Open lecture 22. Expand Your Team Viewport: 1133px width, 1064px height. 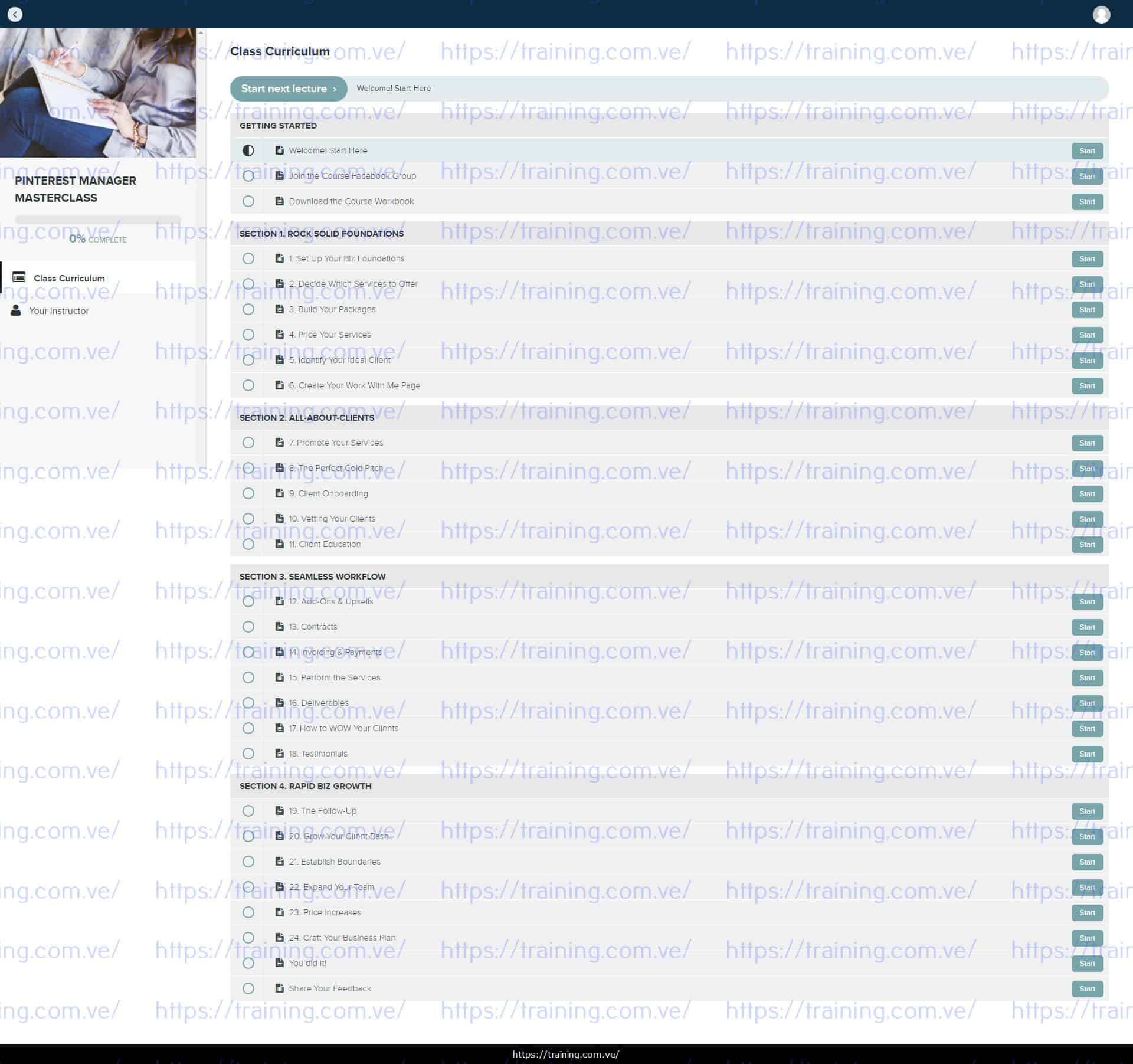tap(332, 887)
